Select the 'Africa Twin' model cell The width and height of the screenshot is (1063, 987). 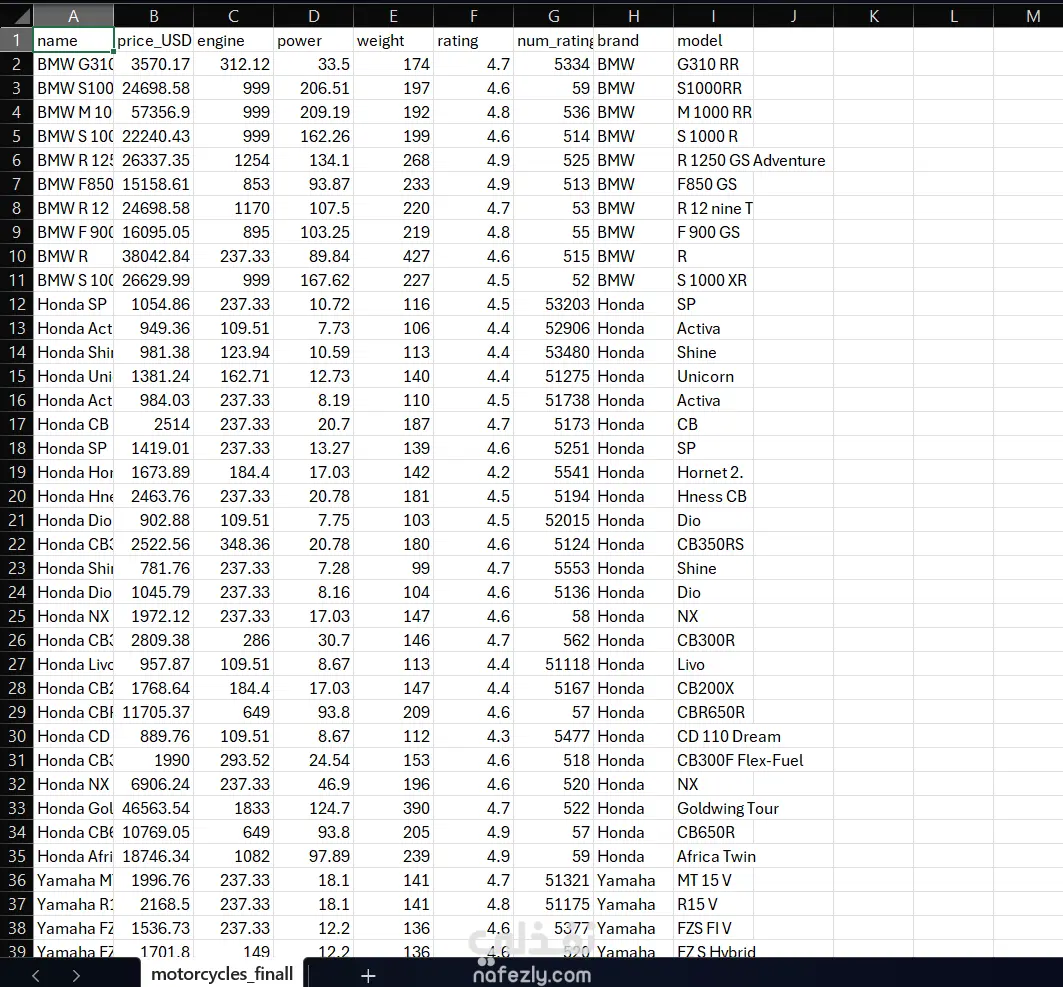coord(716,856)
